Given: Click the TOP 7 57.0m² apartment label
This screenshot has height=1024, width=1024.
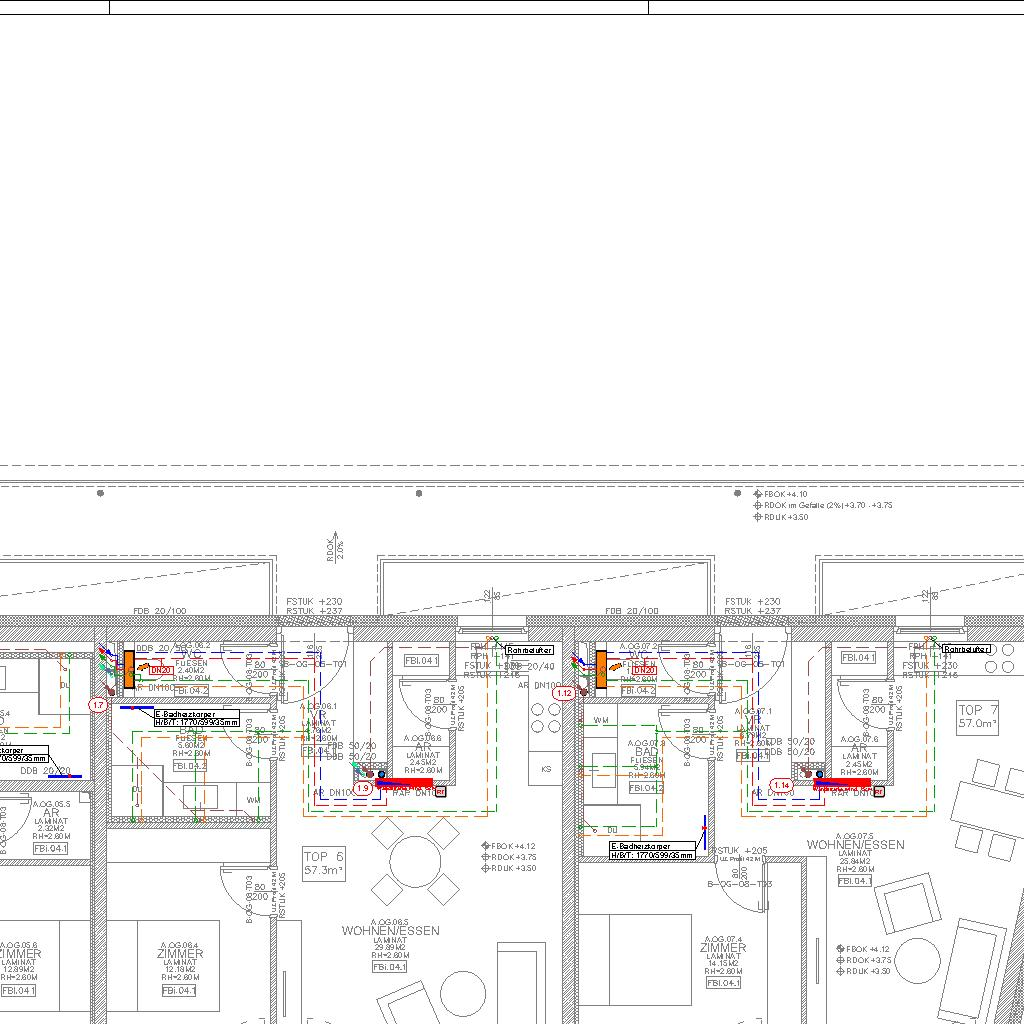Looking at the screenshot, I should (978, 715).
